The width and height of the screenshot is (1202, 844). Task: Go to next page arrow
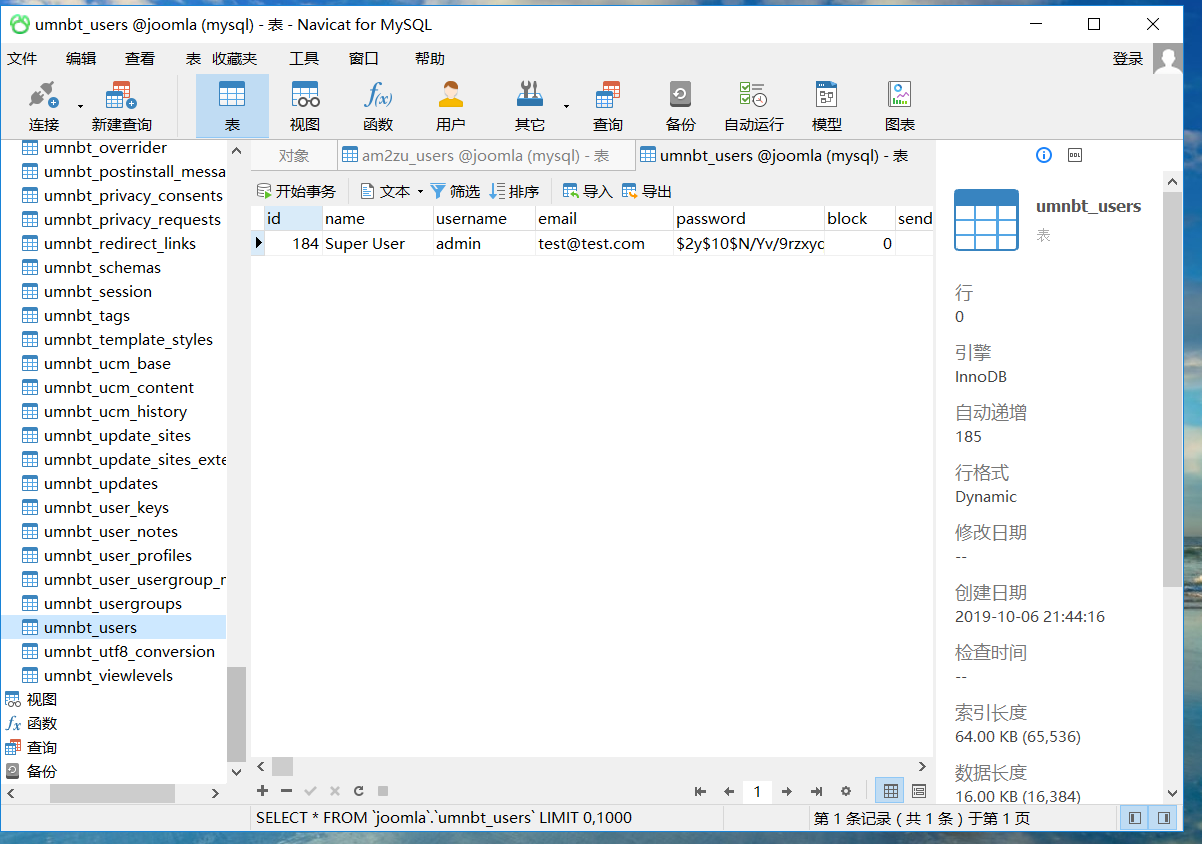pos(787,791)
